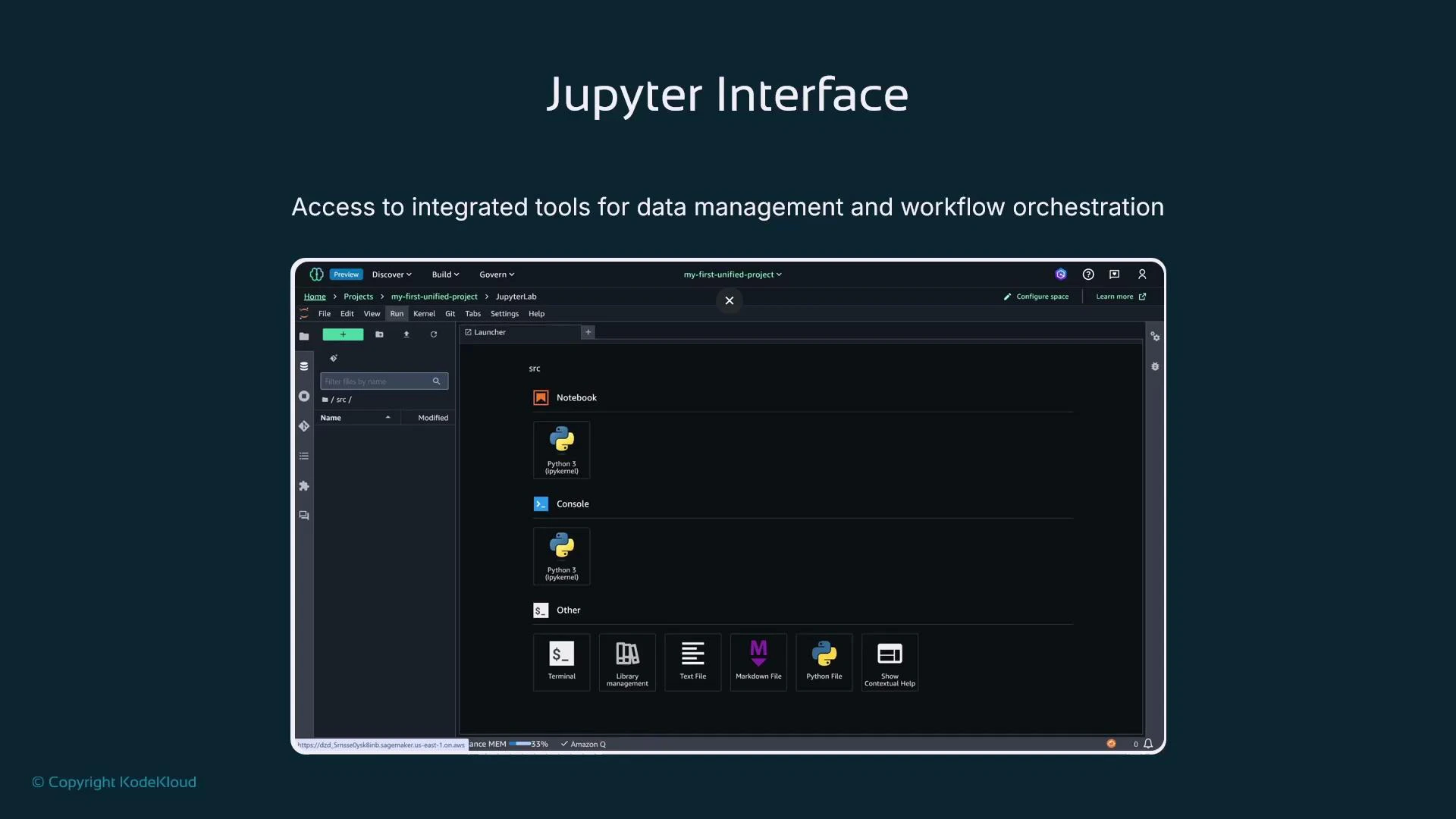The width and height of the screenshot is (1456, 819).
Task: Refresh the file browser
Action: [434, 334]
